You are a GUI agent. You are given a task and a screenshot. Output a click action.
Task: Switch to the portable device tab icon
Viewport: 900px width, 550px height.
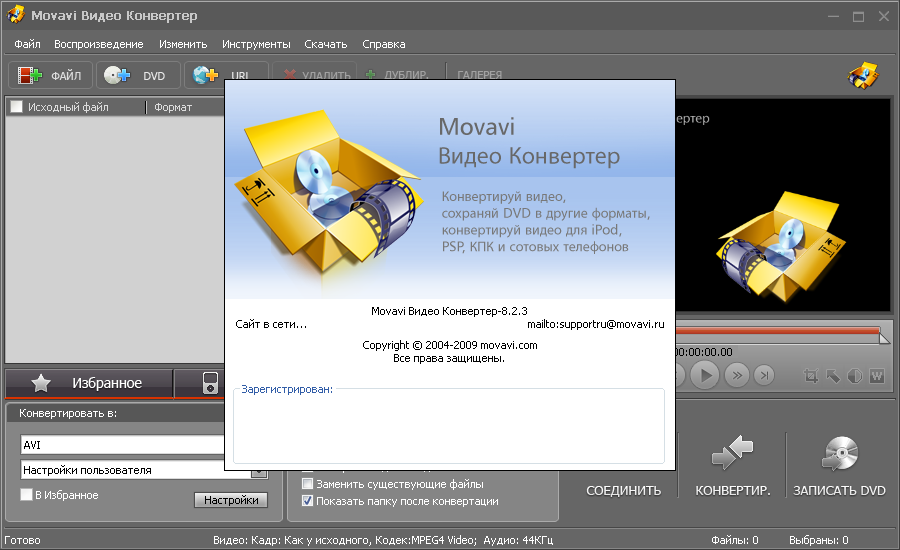(211, 383)
